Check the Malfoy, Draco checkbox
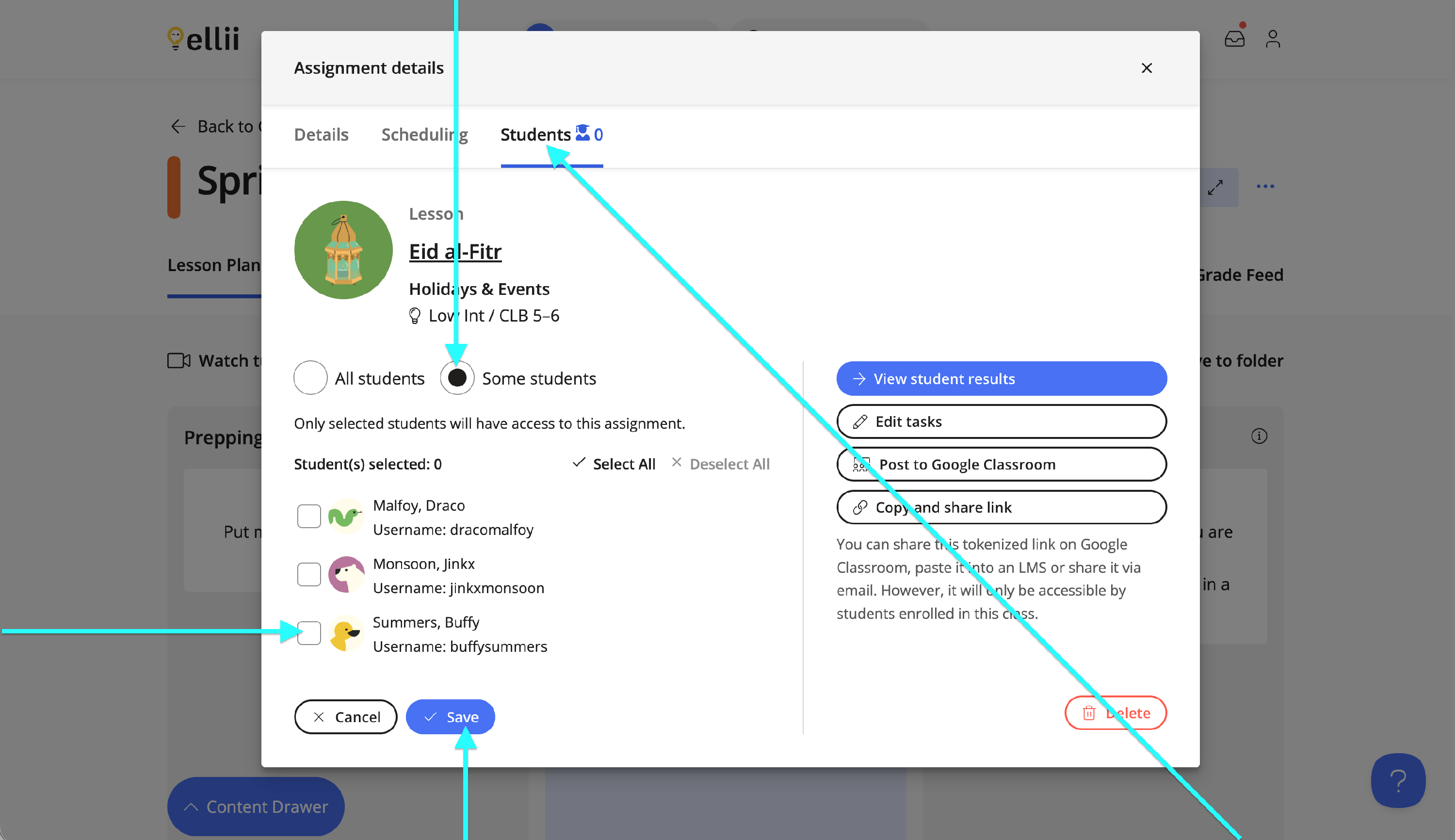1455x840 pixels. [x=308, y=517]
